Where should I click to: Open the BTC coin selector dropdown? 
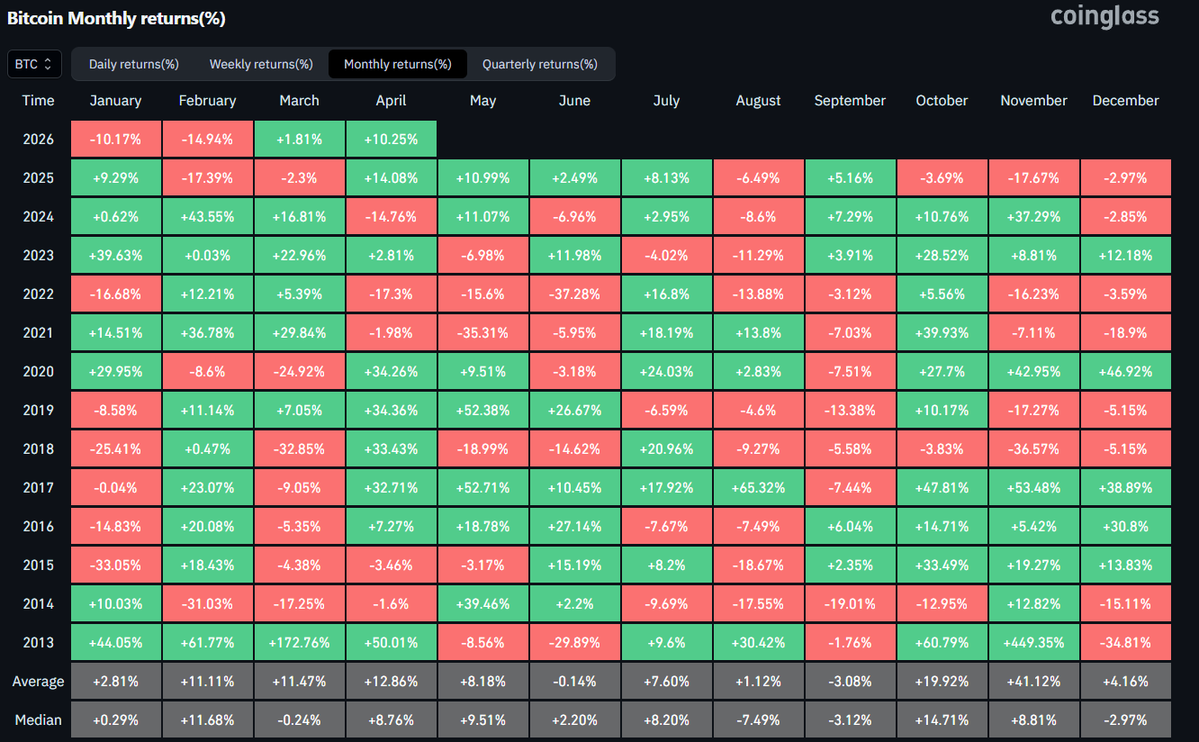34,64
